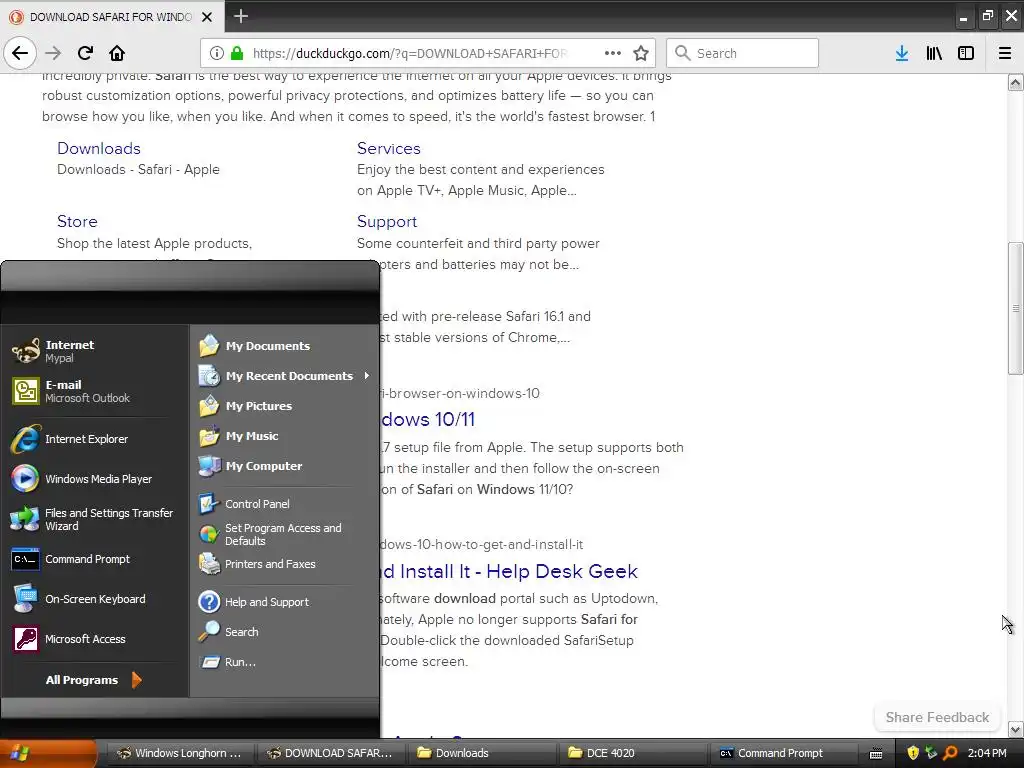Open the browser home page
Image resolution: width=1024 pixels, height=768 pixels.
117,53
